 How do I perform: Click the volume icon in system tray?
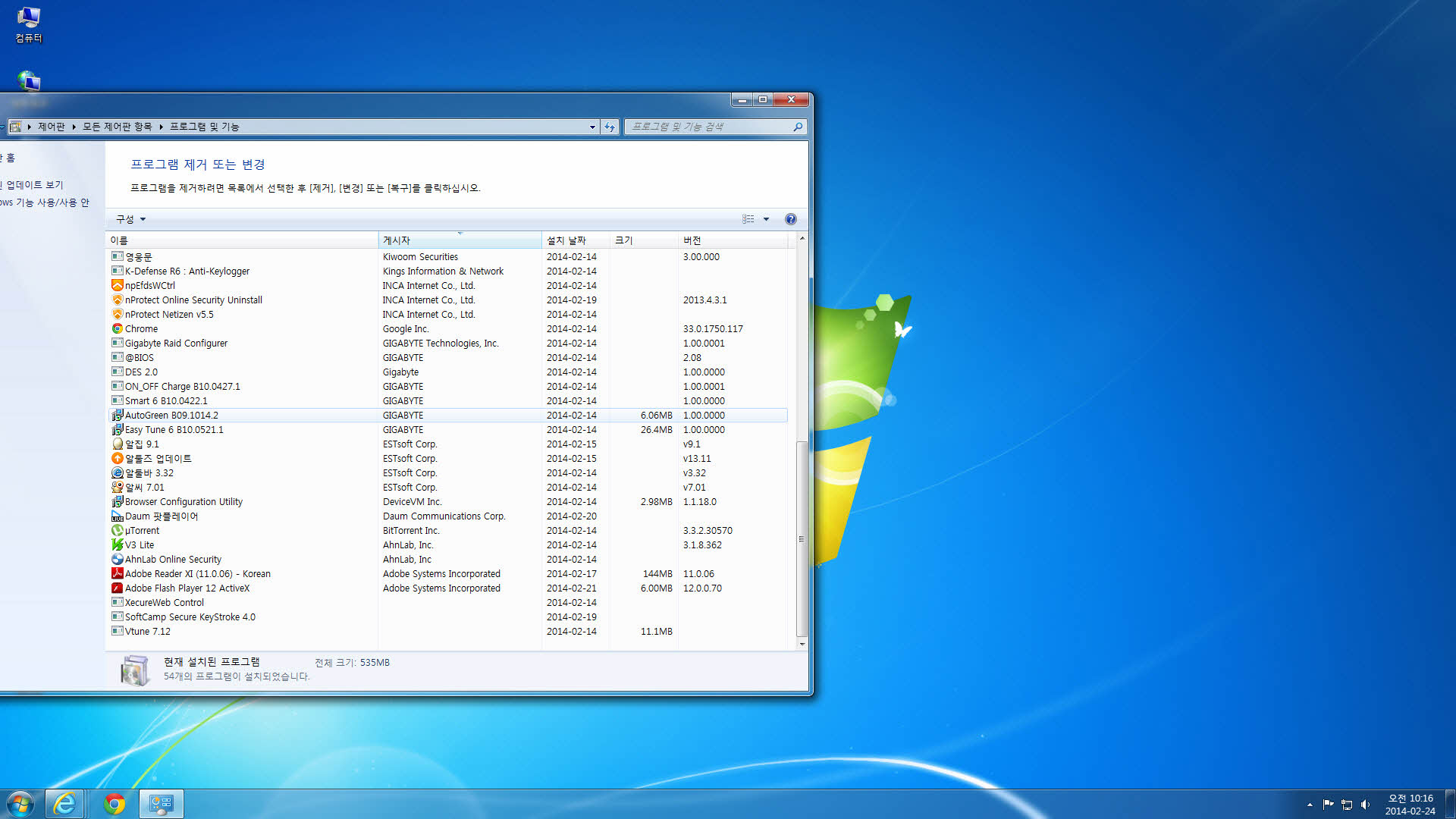coord(1365,805)
